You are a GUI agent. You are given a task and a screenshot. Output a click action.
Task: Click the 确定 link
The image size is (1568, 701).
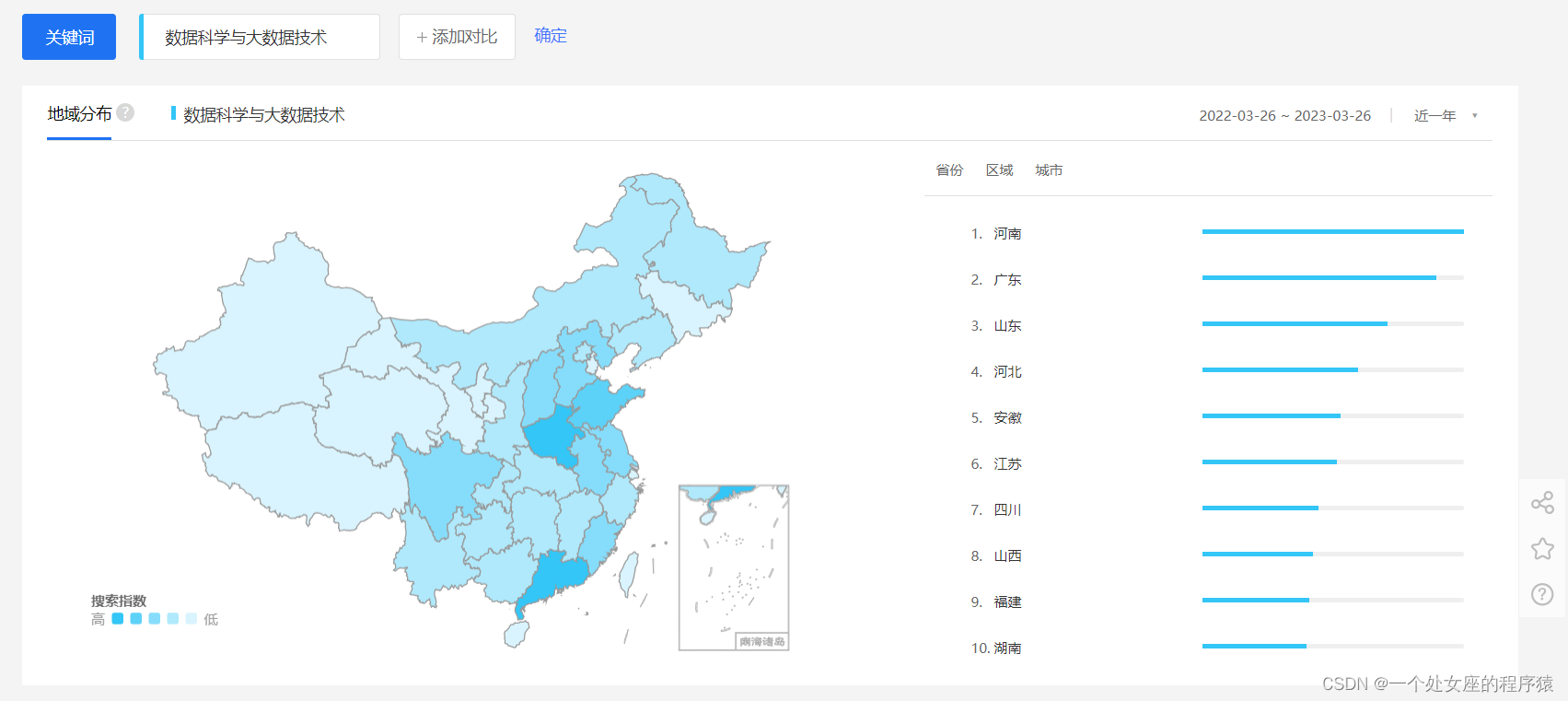point(551,35)
